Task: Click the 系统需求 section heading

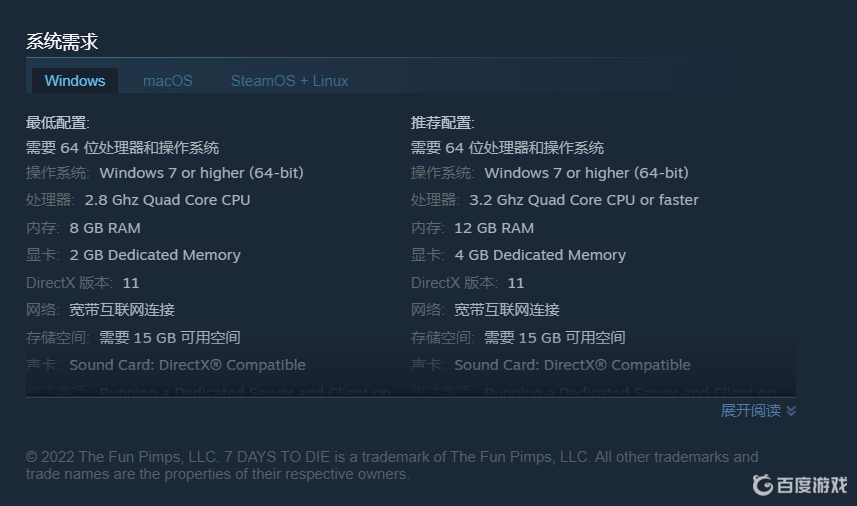Action: tap(62, 42)
